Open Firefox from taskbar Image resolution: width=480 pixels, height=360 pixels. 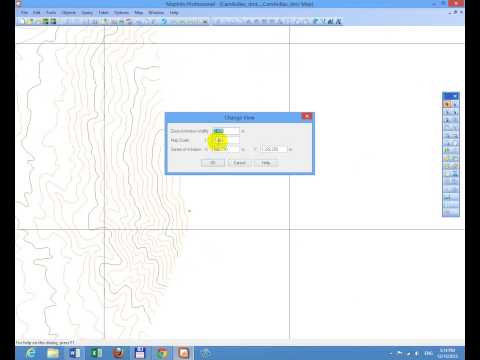coord(118,353)
